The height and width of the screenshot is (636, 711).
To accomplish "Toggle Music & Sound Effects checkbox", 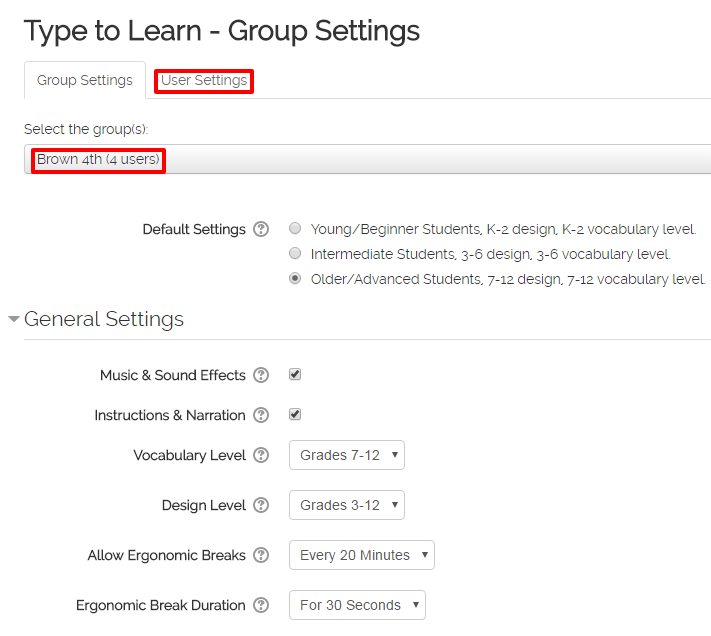I will click(295, 374).
